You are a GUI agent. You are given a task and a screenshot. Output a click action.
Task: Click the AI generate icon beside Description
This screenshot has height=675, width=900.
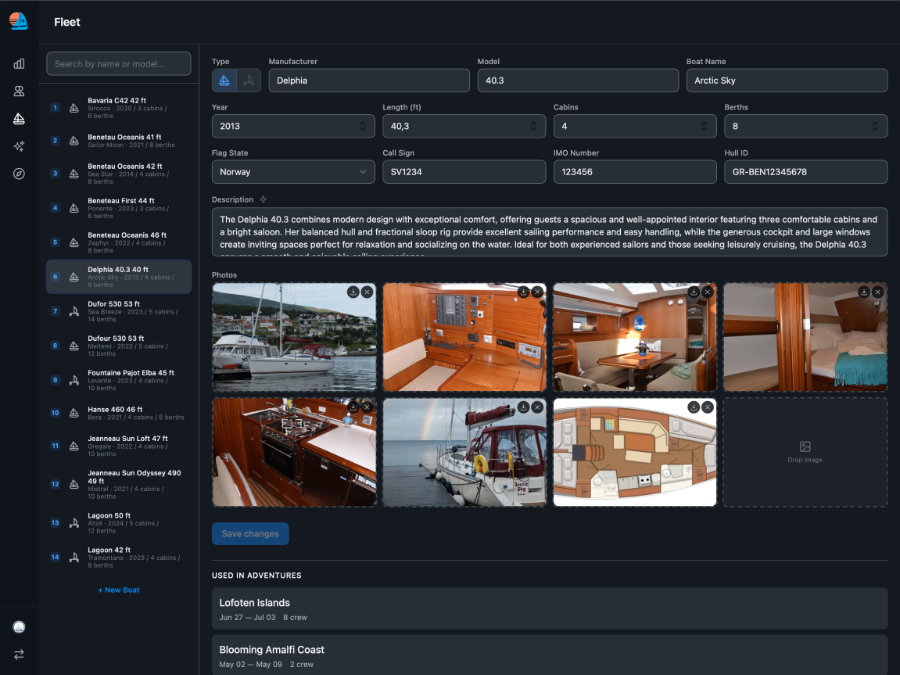click(x=263, y=200)
